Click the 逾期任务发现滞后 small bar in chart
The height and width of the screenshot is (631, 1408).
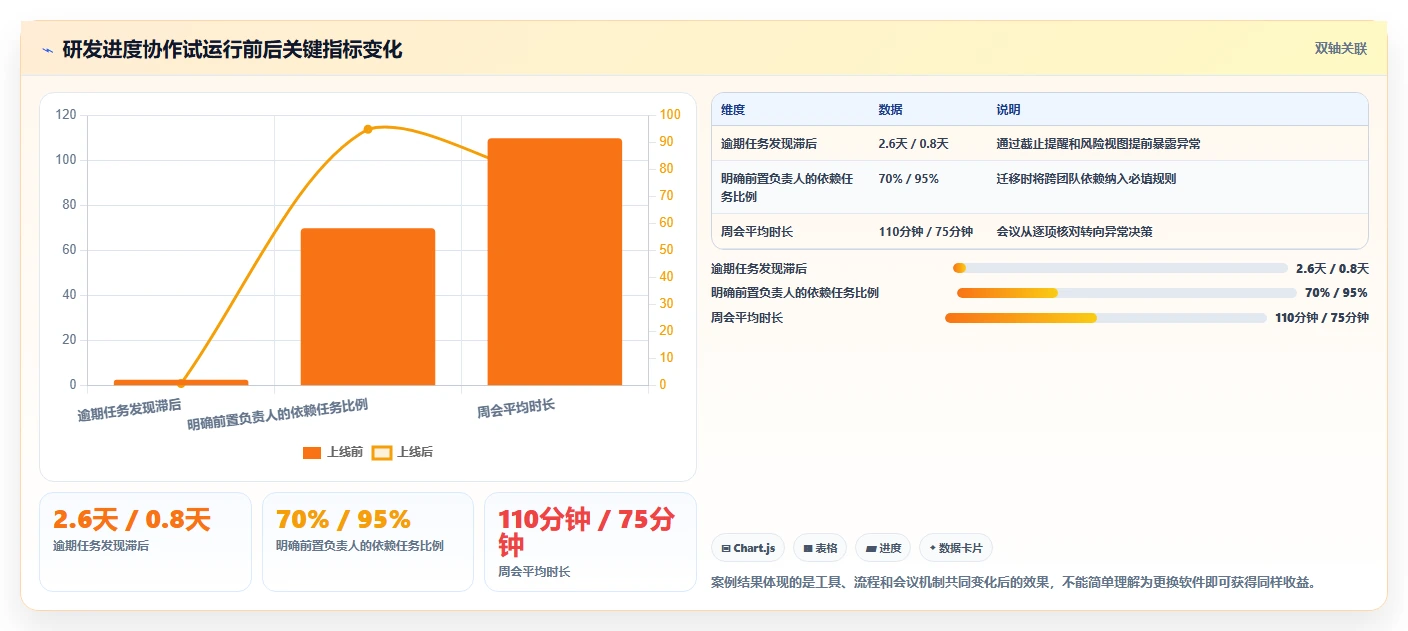pos(181,382)
